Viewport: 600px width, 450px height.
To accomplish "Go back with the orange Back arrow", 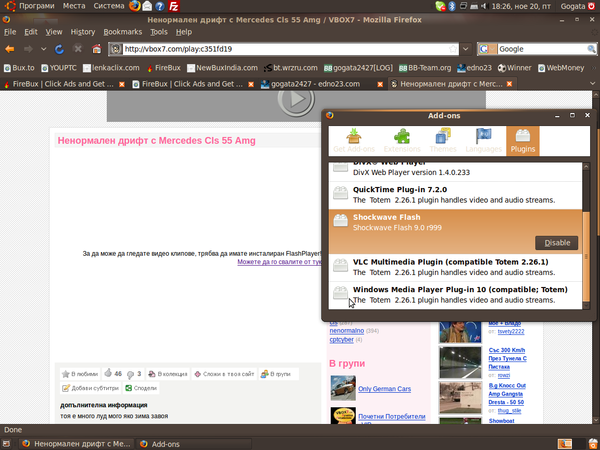I will (10, 49).
